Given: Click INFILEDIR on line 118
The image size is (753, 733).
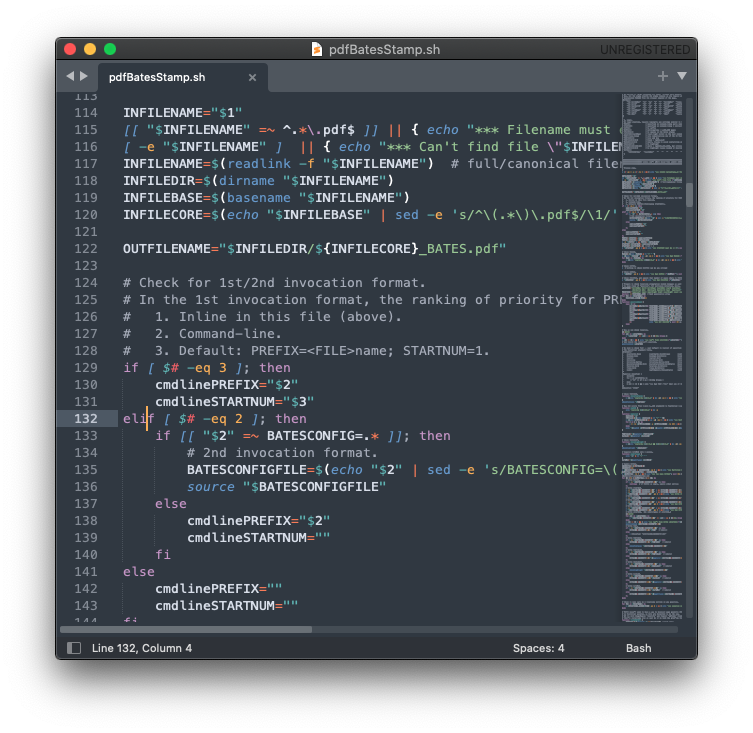Looking at the screenshot, I should point(159,181).
